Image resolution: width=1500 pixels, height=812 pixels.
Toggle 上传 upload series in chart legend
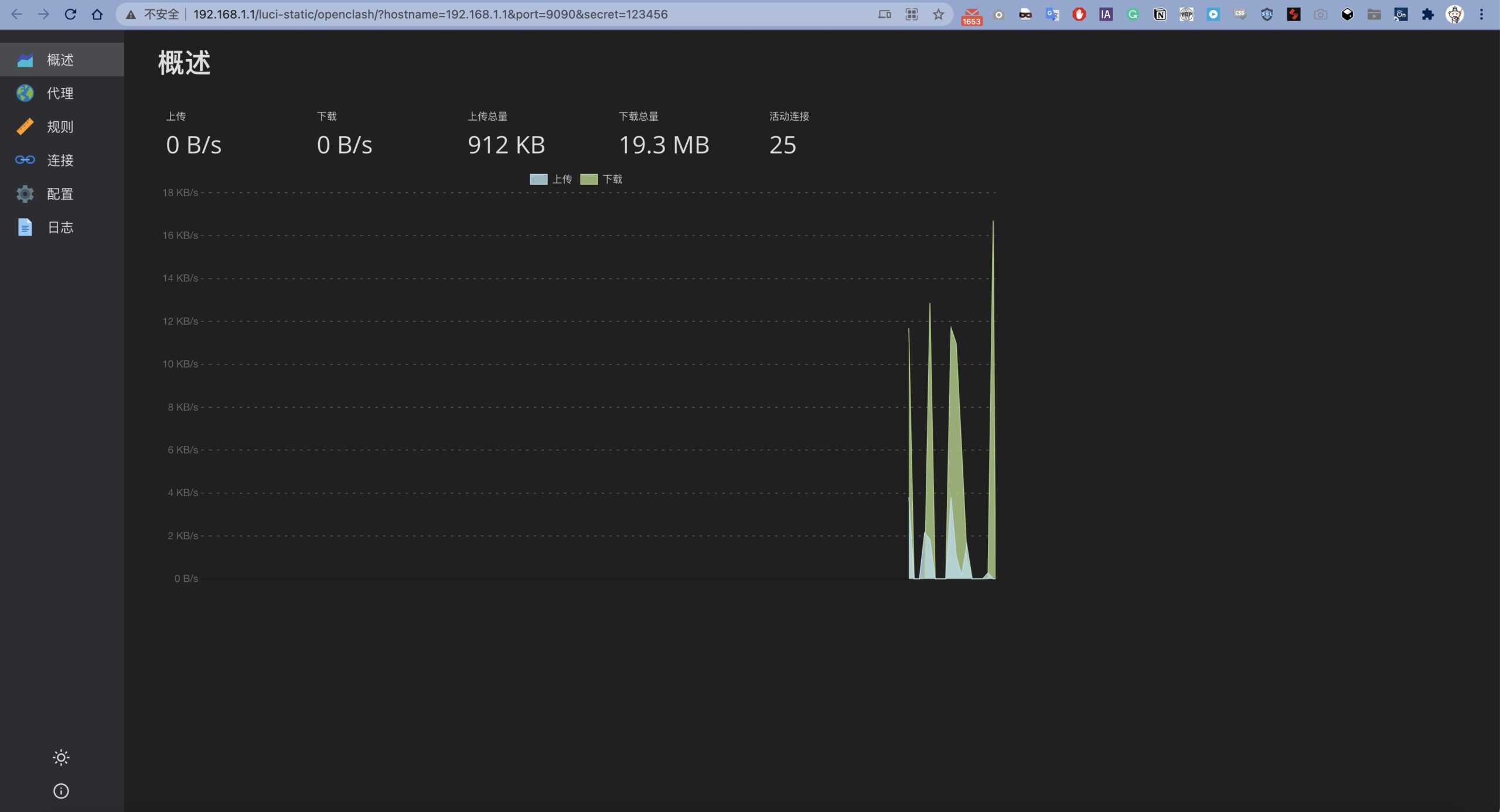tap(551, 179)
